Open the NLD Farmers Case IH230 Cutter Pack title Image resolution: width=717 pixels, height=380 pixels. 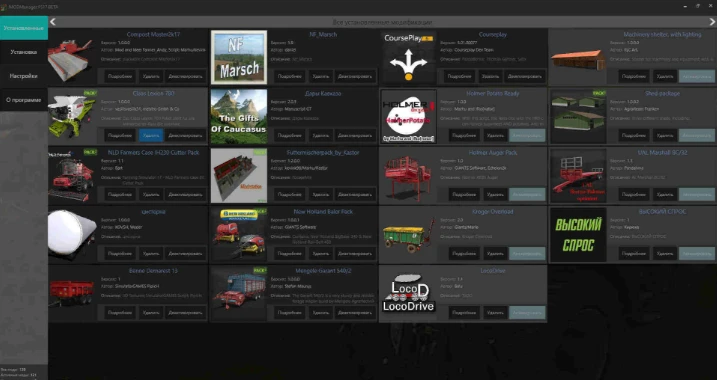coord(153,152)
